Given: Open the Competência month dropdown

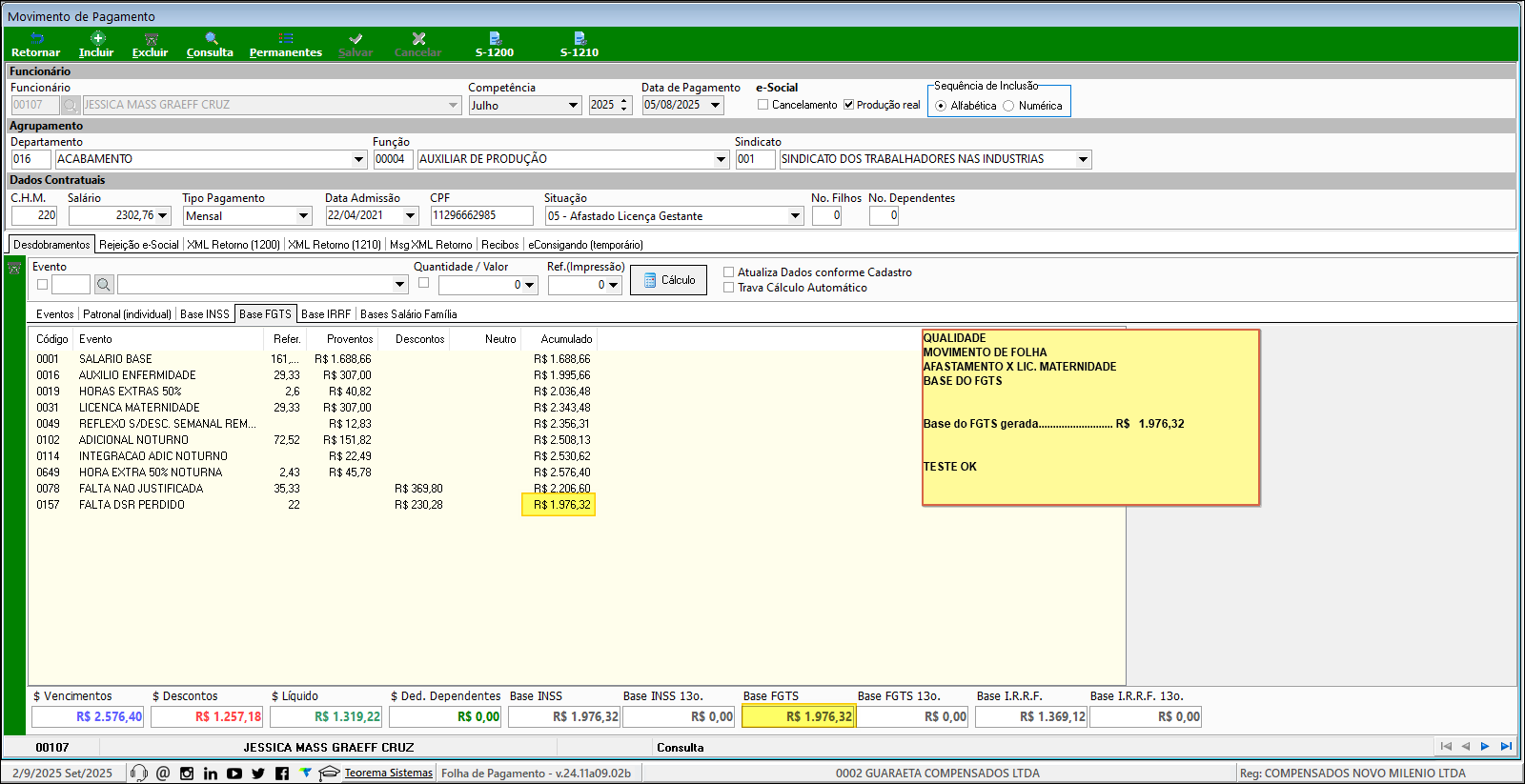Looking at the screenshot, I should [574, 106].
